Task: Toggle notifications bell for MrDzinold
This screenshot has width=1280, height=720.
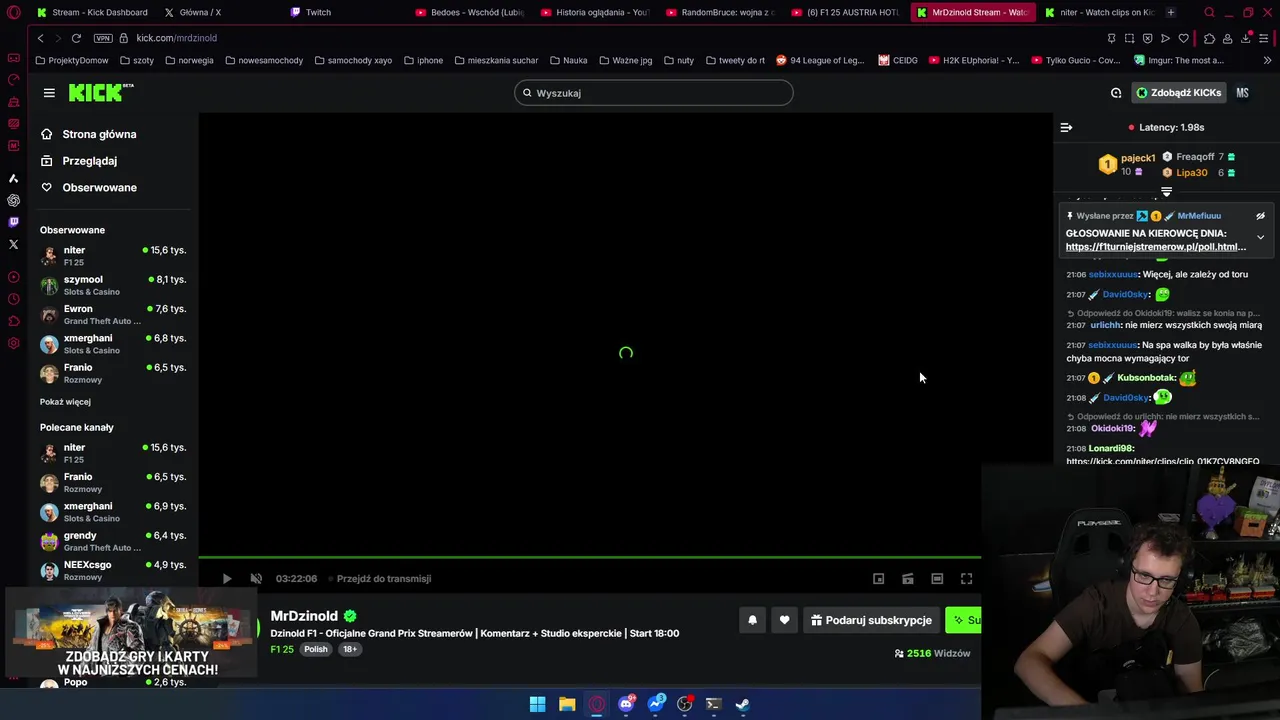Action: tap(752, 620)
